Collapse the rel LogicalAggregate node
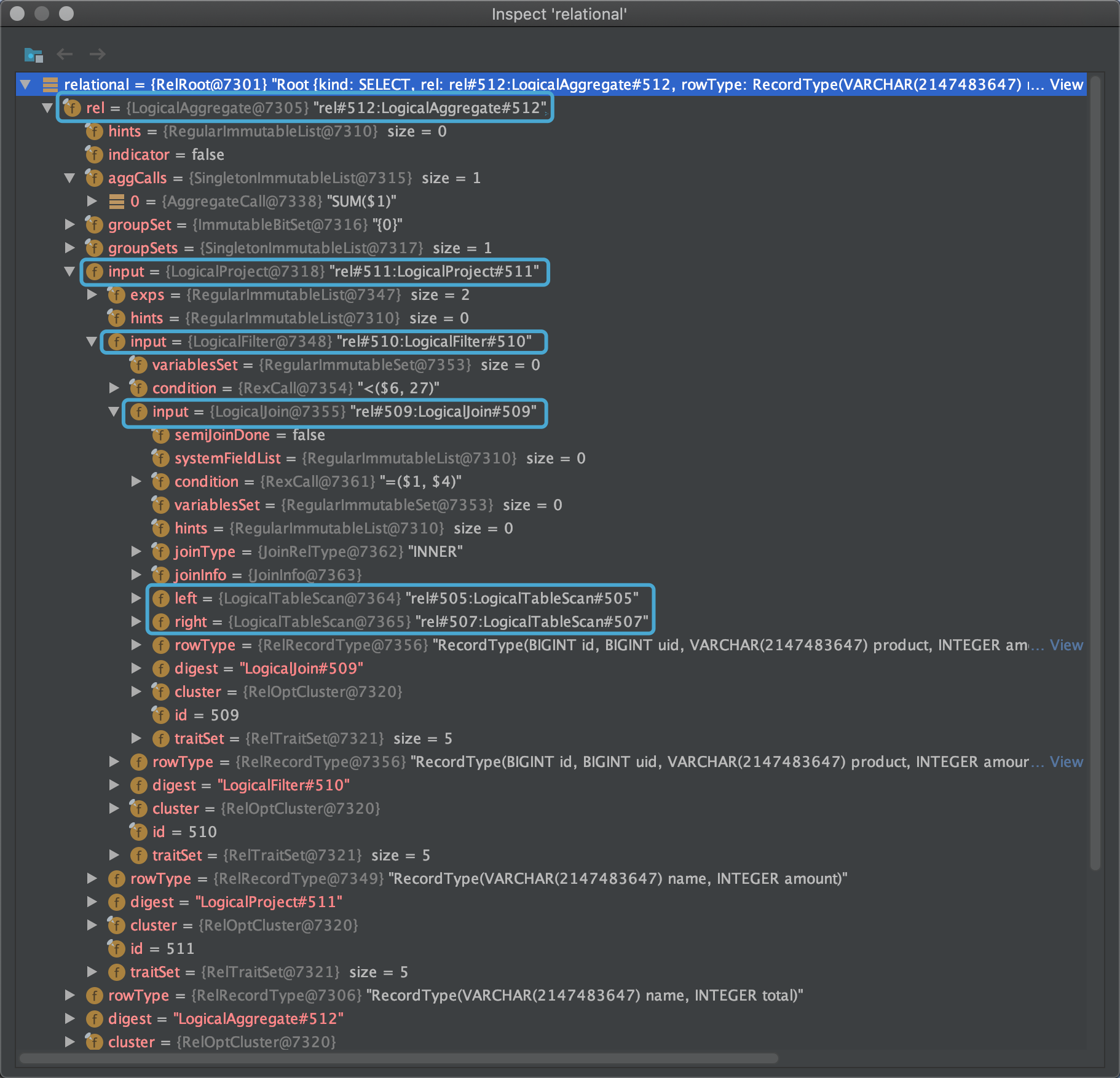 pyautogui.click(x=47, y=108)
